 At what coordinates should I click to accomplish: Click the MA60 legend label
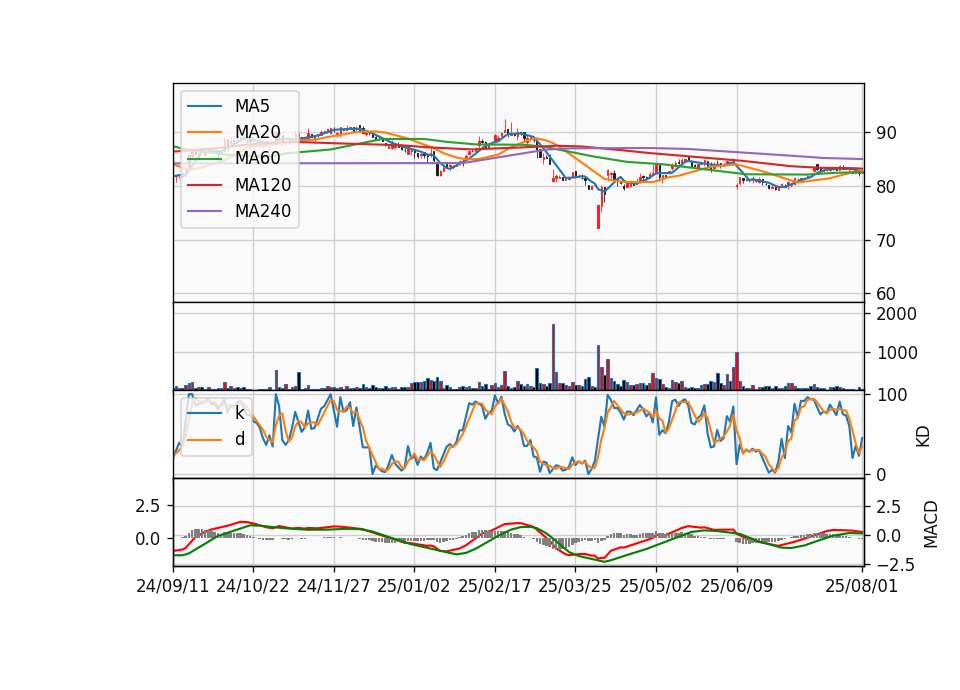(x=257, y=158)
